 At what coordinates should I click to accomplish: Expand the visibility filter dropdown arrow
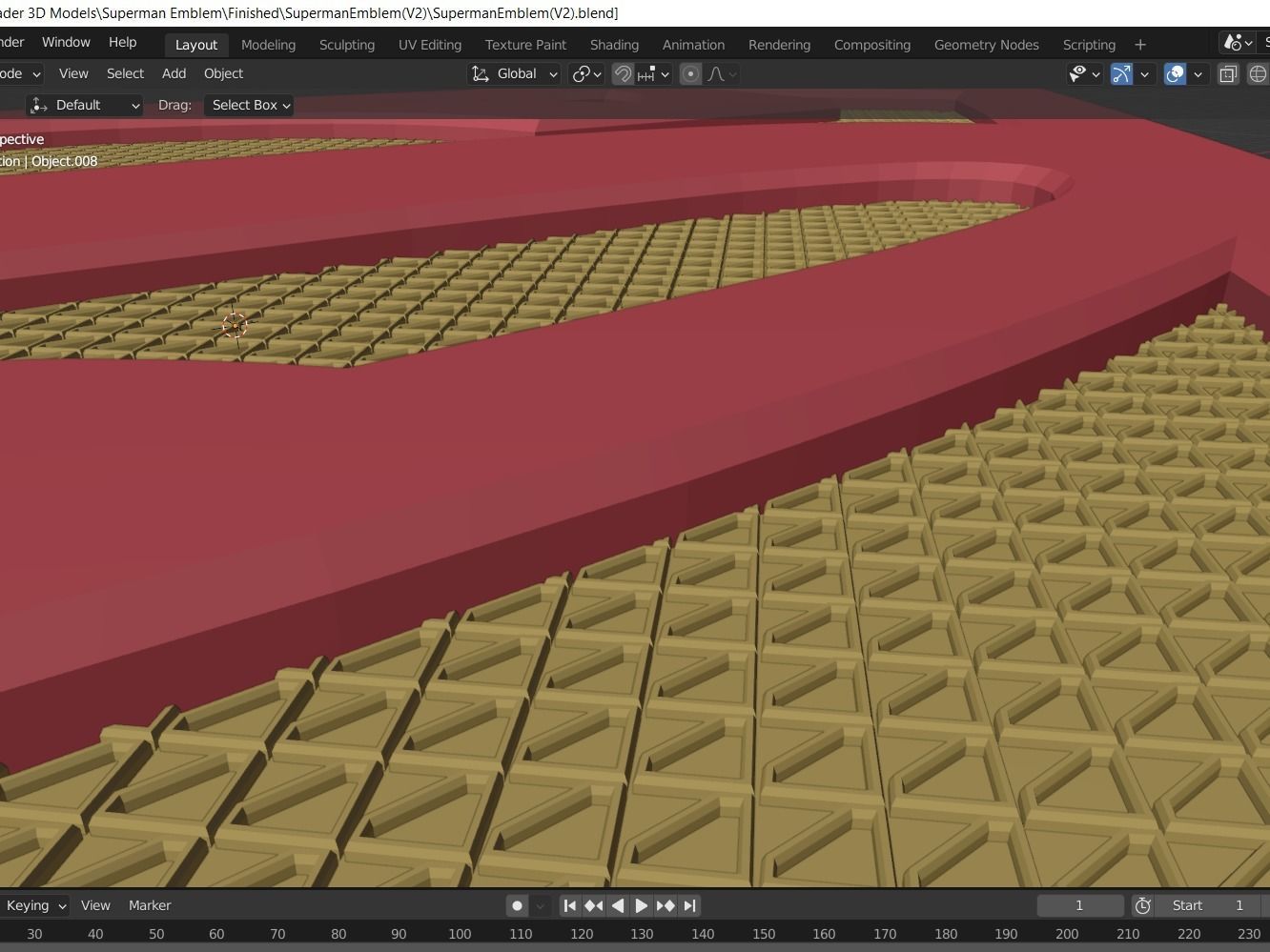coord(1096,73)
